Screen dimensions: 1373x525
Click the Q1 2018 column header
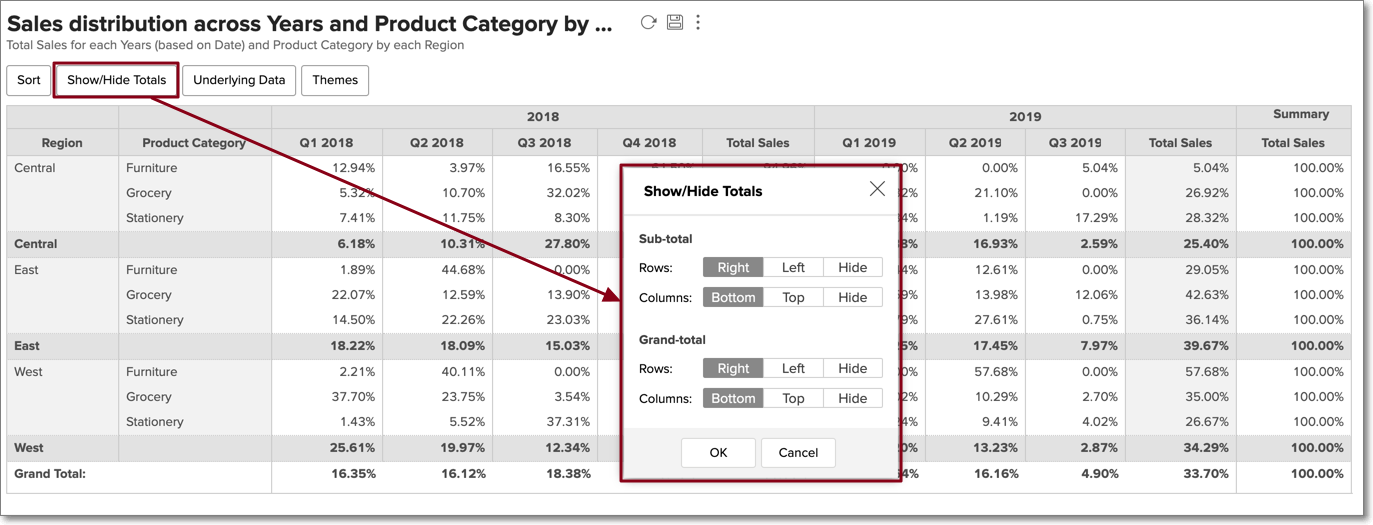tap(326, 143)
